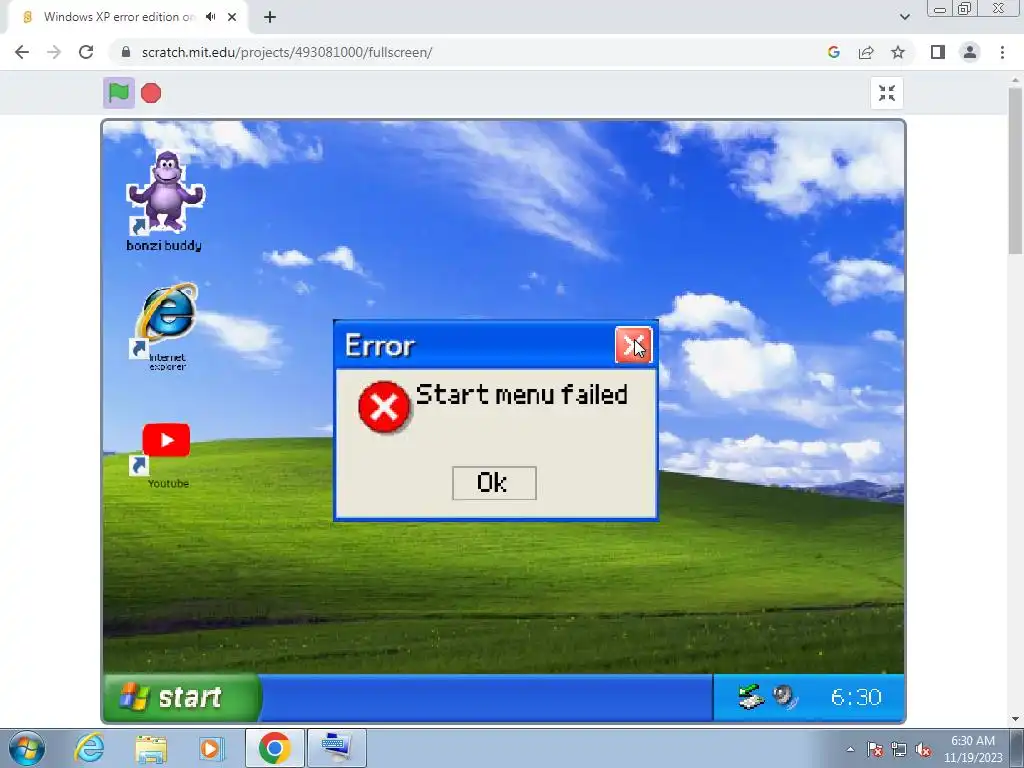The height and width of the screenshot is (768, 1024).
Task: Open a new Chrome tab
Action: tap(270, 17)
